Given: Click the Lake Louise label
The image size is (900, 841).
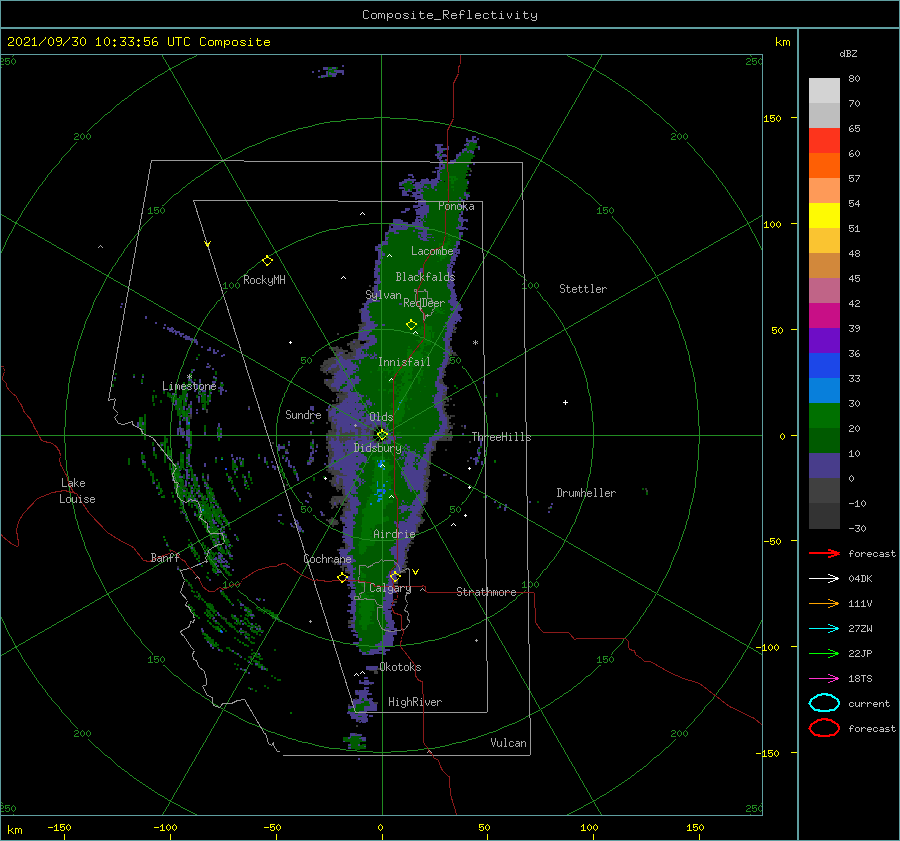Looking at the screenshot, I should [x=77, y=491].
